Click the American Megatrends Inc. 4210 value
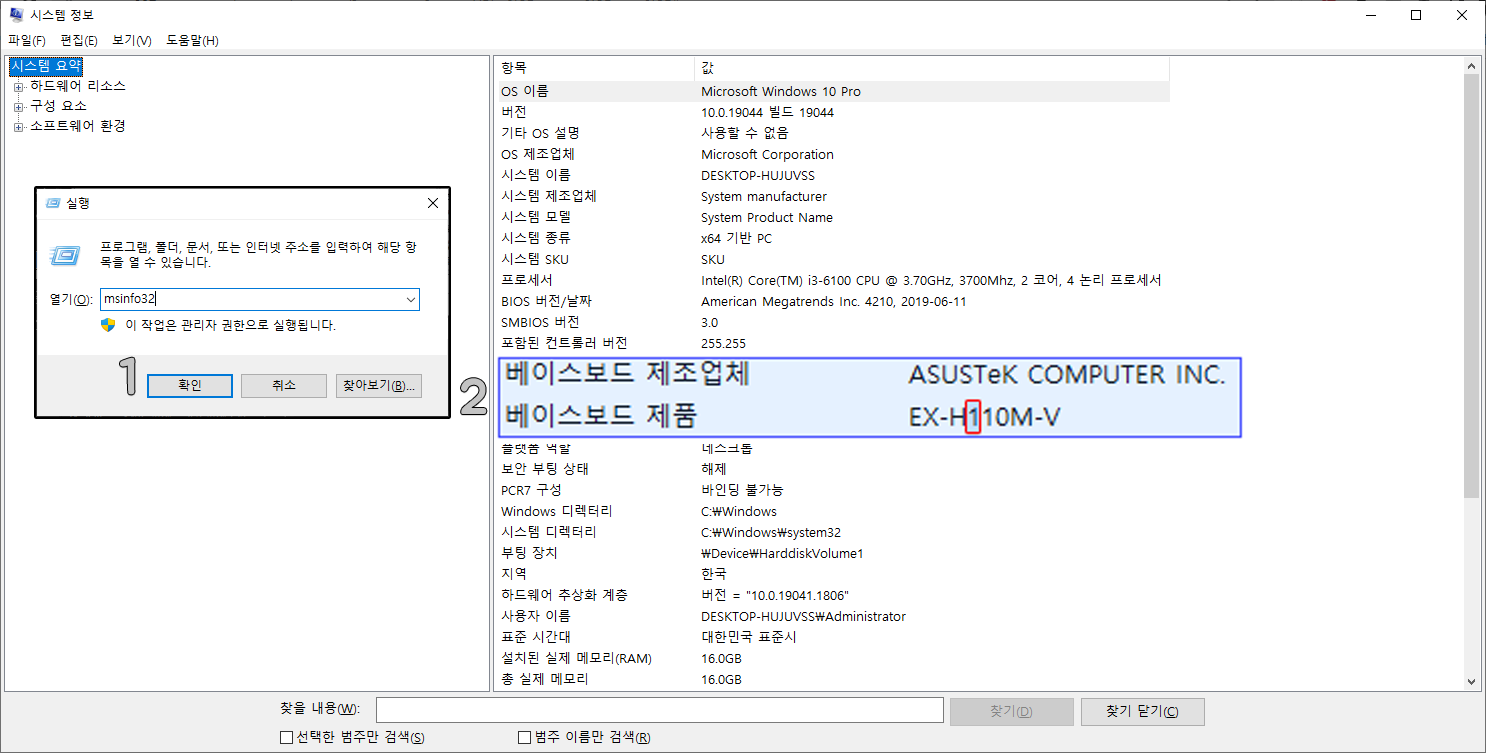Screen dimensions: 1486x753 pos(833,301)
